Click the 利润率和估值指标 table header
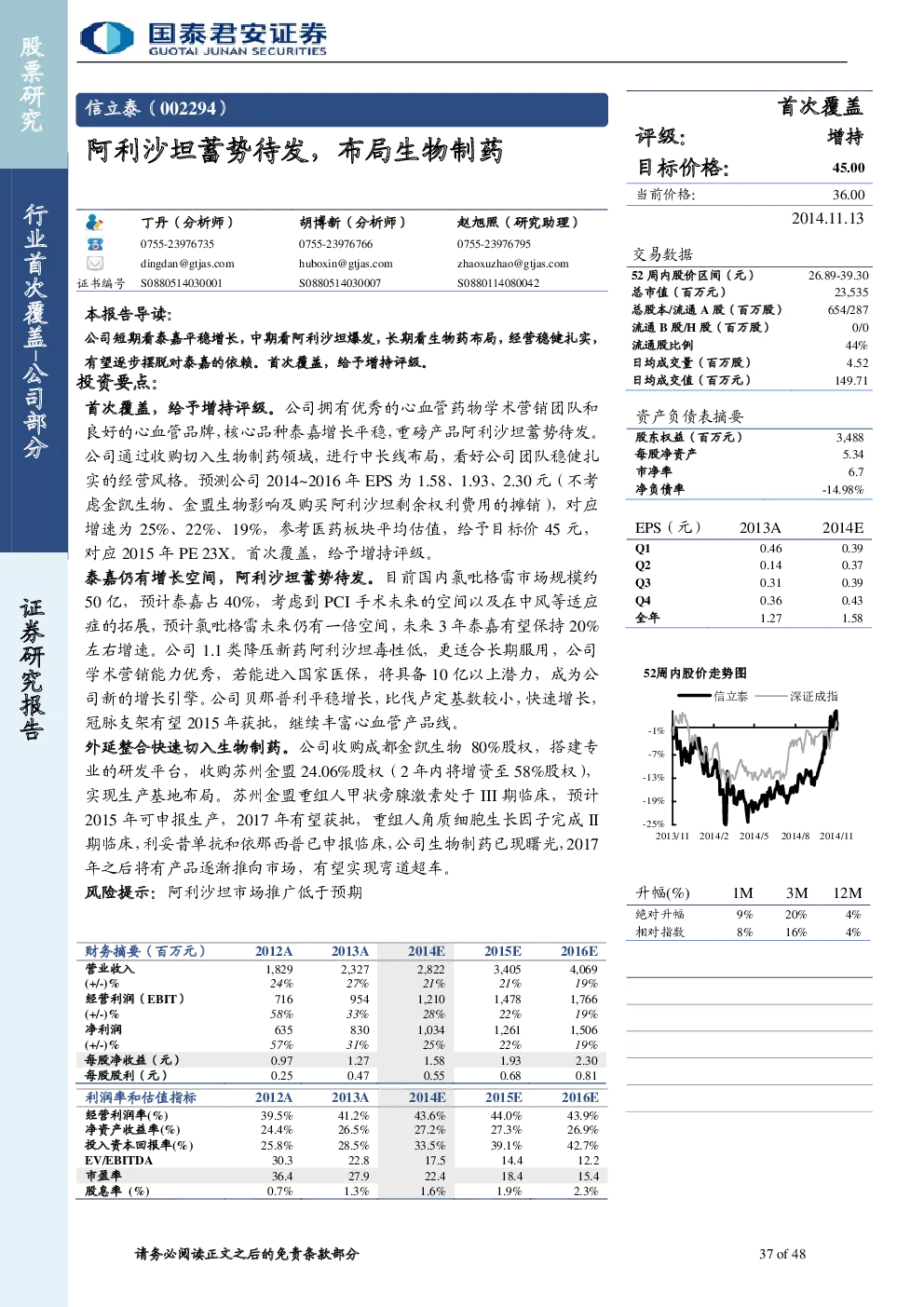Image resolution: width=924 pixels, height=1307 pixels. click(x=141, y=1097)
